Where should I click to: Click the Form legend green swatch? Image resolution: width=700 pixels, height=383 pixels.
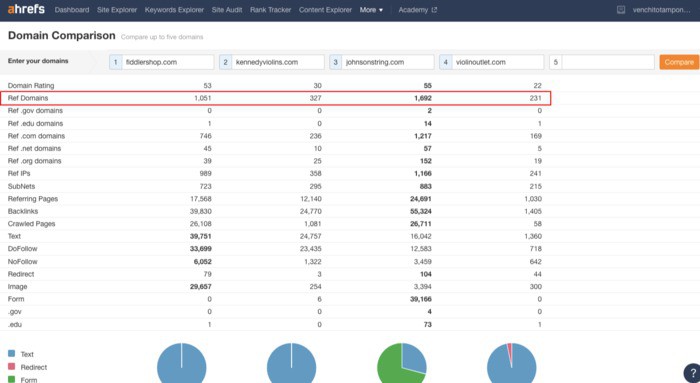pos(12,379)
